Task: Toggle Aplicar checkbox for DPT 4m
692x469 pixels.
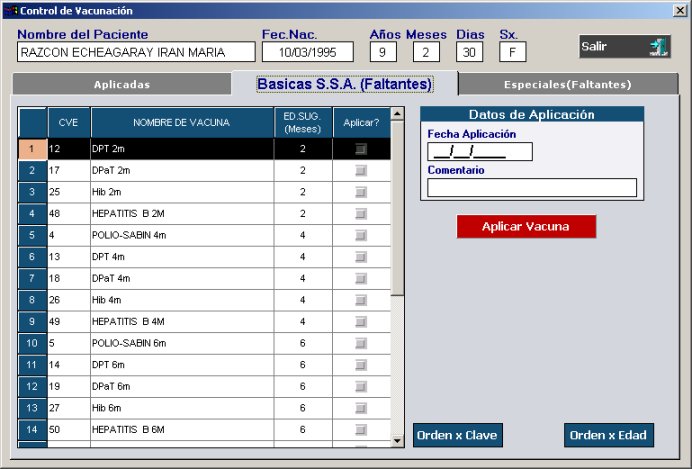Action: [x=361, y=257]
